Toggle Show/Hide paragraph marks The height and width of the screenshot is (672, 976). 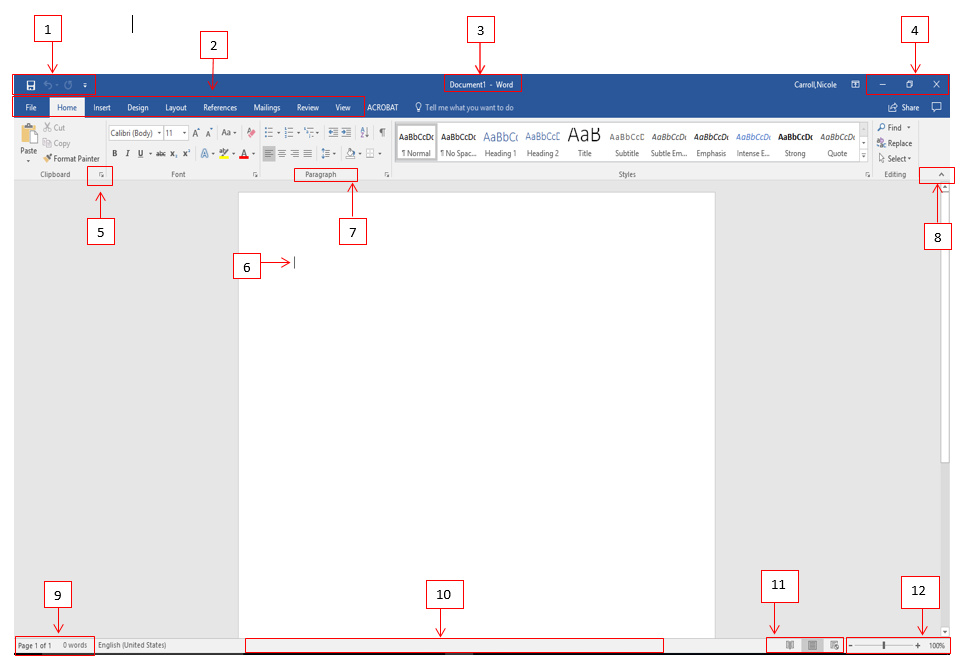[x=382, y=132]
